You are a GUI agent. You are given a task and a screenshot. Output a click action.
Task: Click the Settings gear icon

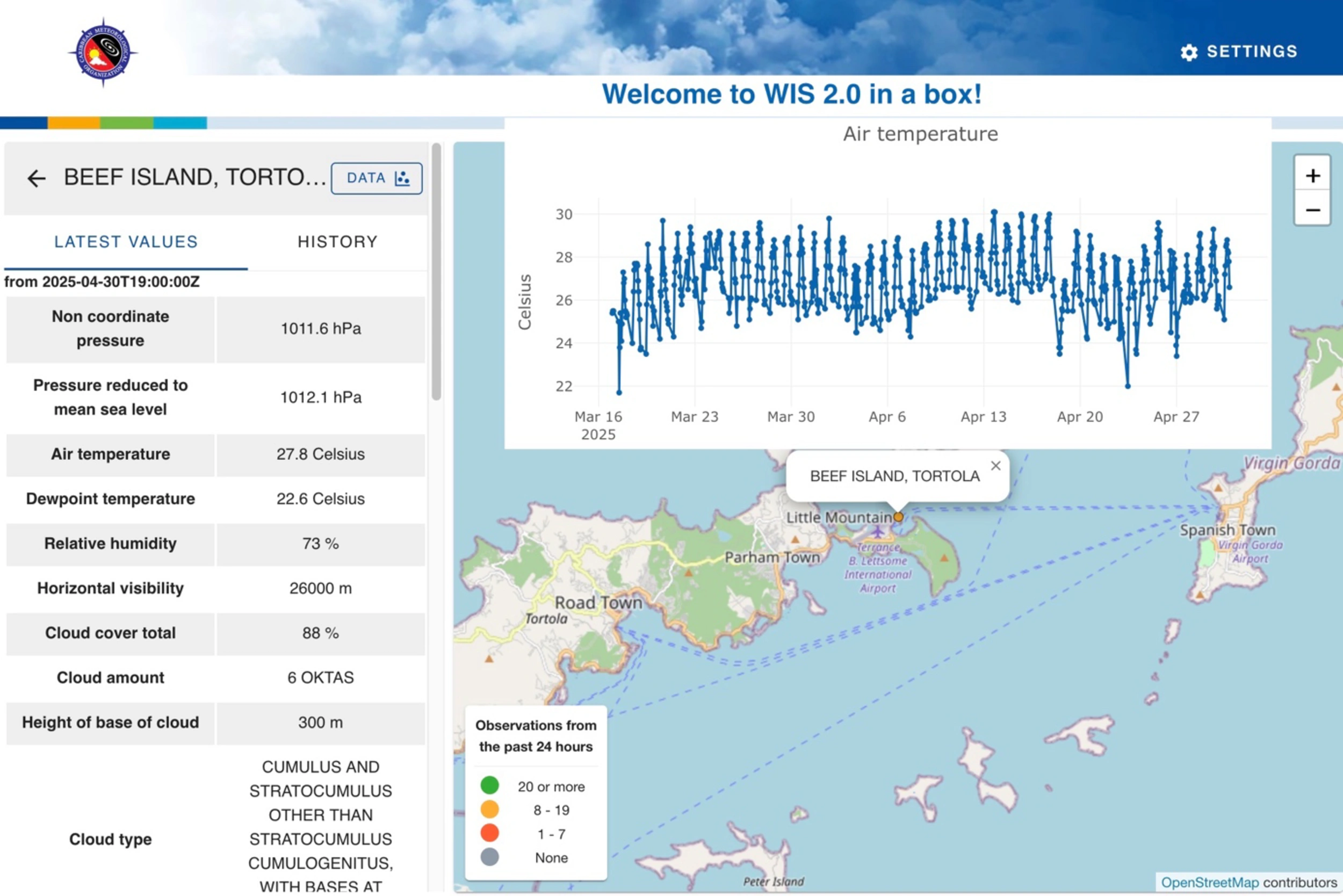coord(1189,52)
